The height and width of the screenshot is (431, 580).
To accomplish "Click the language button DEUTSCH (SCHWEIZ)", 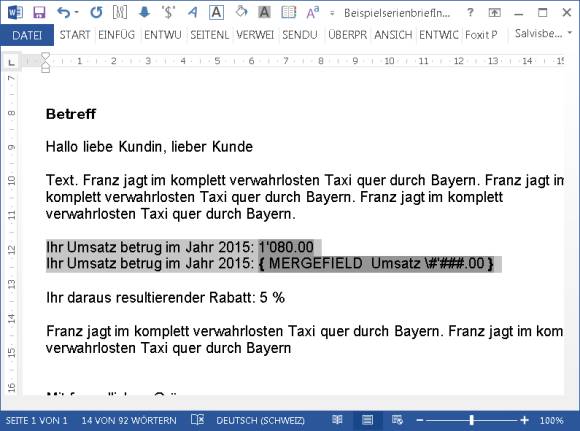I will pos(260,421).
